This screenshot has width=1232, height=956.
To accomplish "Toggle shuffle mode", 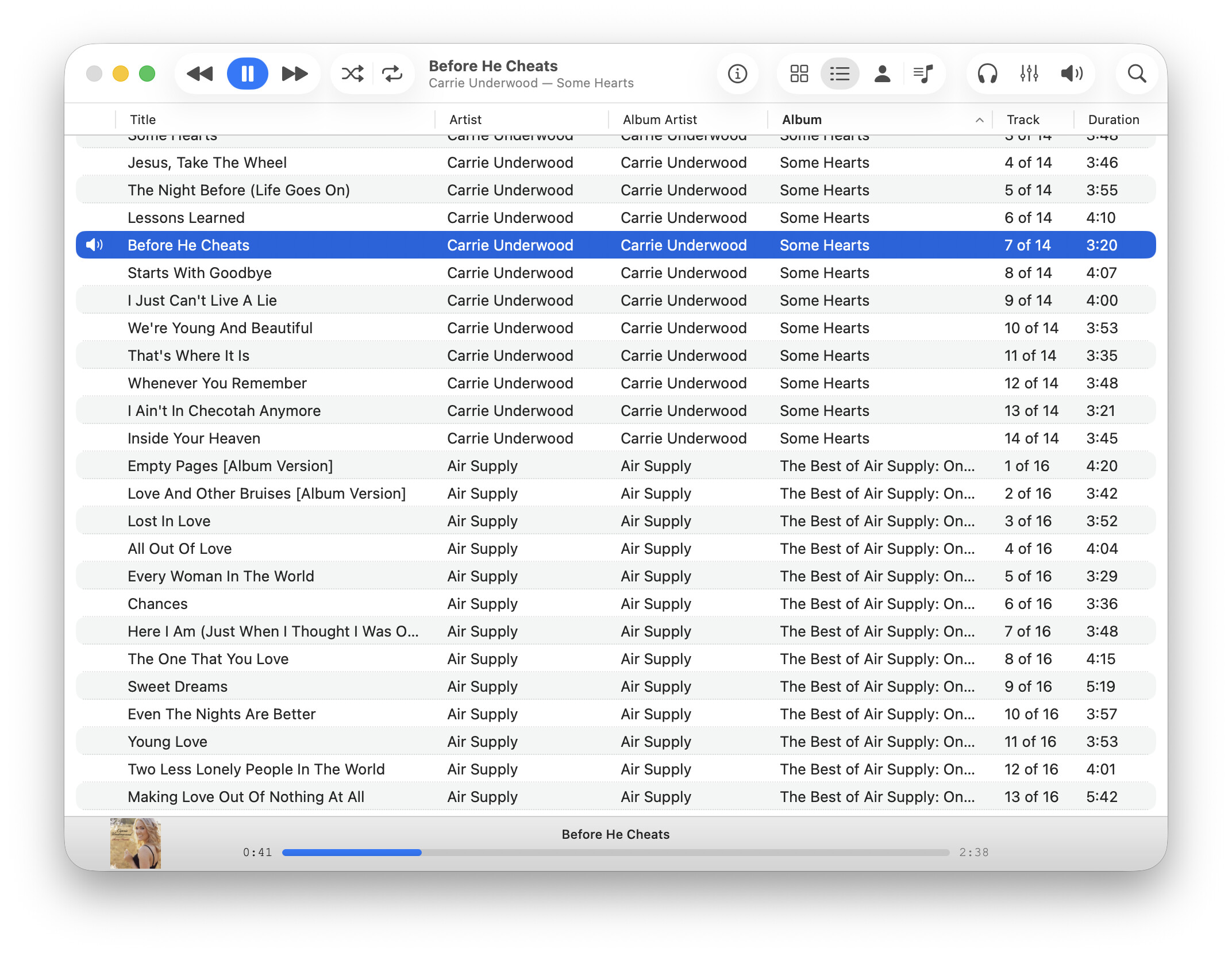I will (352, 74).
